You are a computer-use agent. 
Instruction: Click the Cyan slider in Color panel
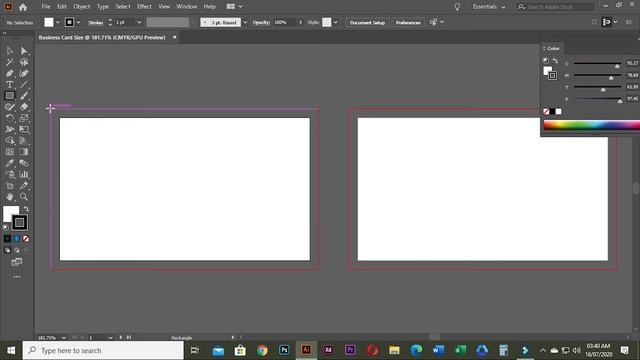[x=597, y=64]
